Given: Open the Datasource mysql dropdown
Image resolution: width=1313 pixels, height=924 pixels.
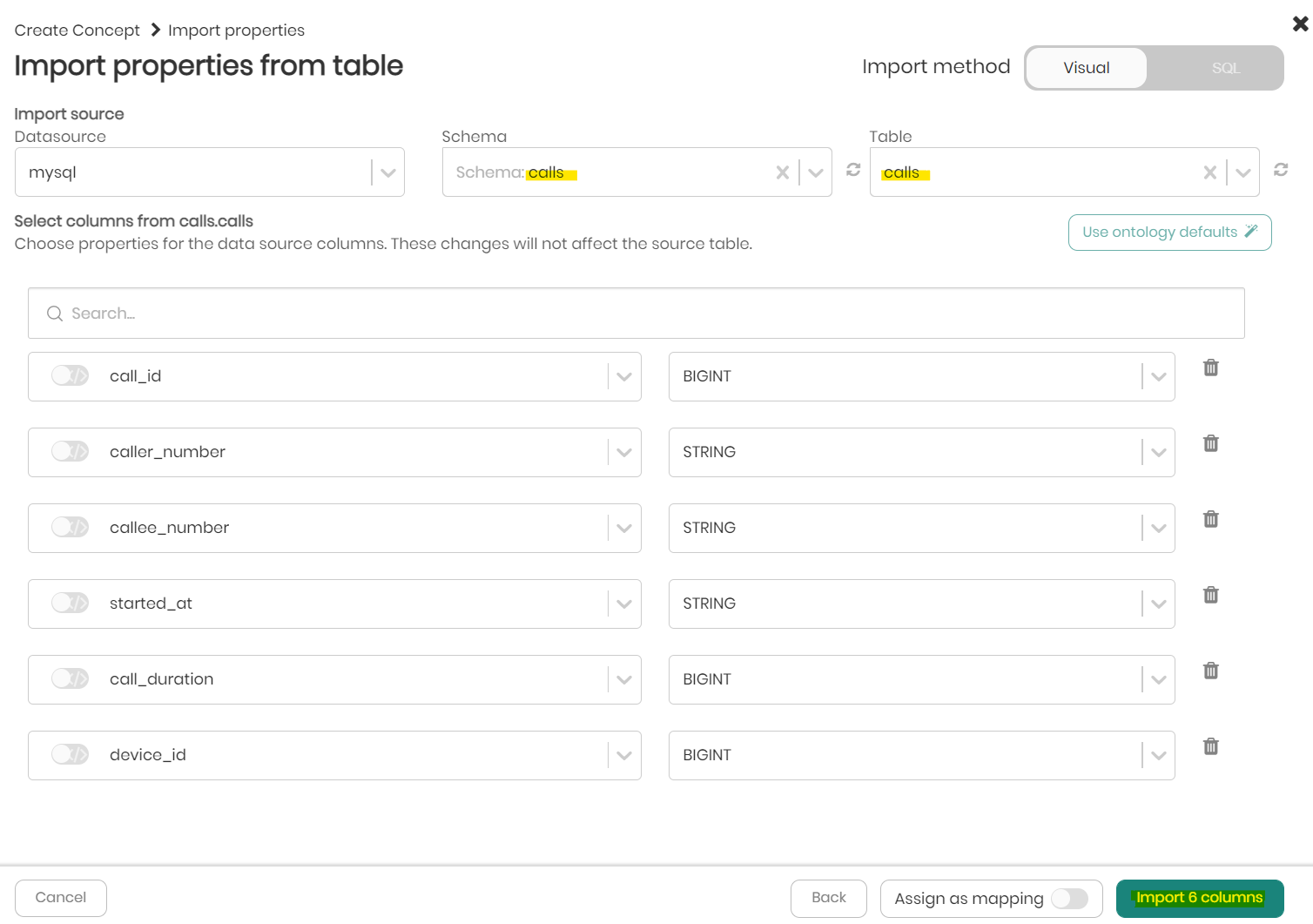Looking at the screenshot, I should point(387,172).
